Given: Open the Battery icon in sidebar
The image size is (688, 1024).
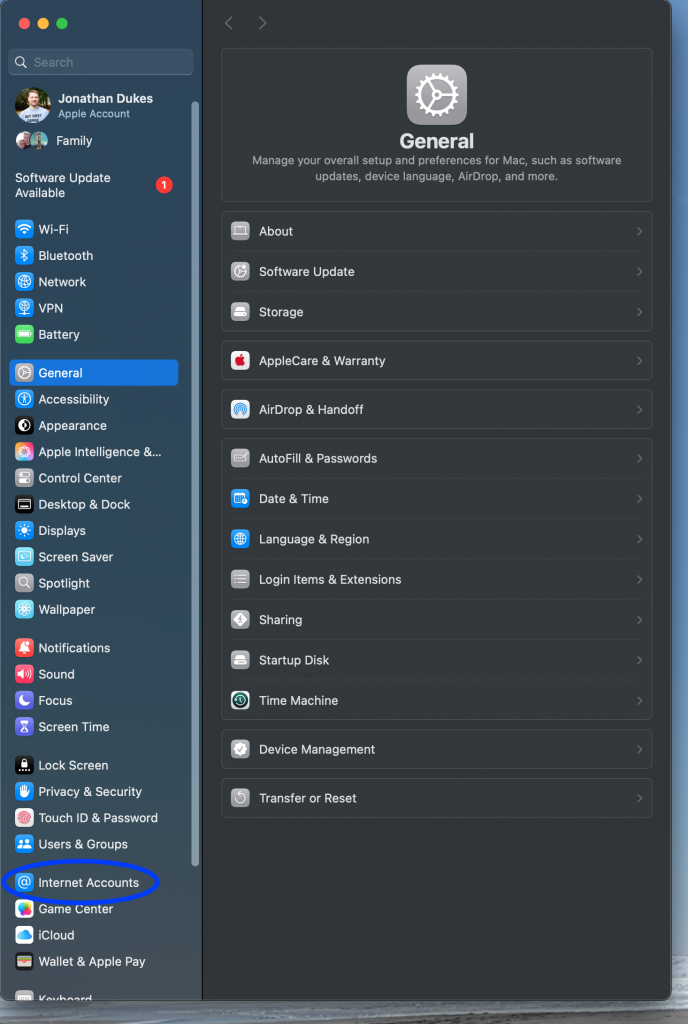Looking at the screenshot, I should [x=24, y=334].
